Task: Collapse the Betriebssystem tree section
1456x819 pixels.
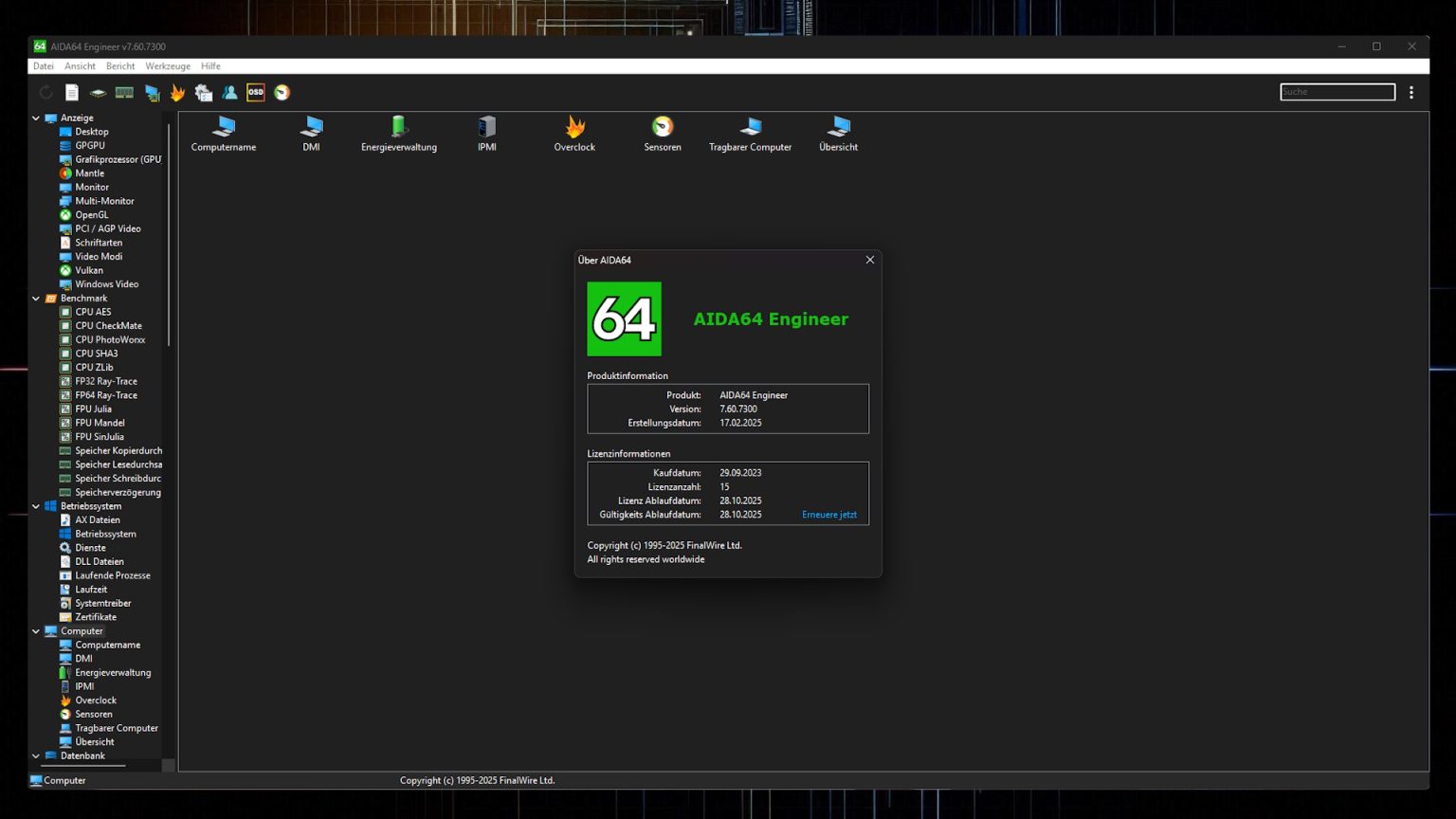Action: [x=35, y=505]
